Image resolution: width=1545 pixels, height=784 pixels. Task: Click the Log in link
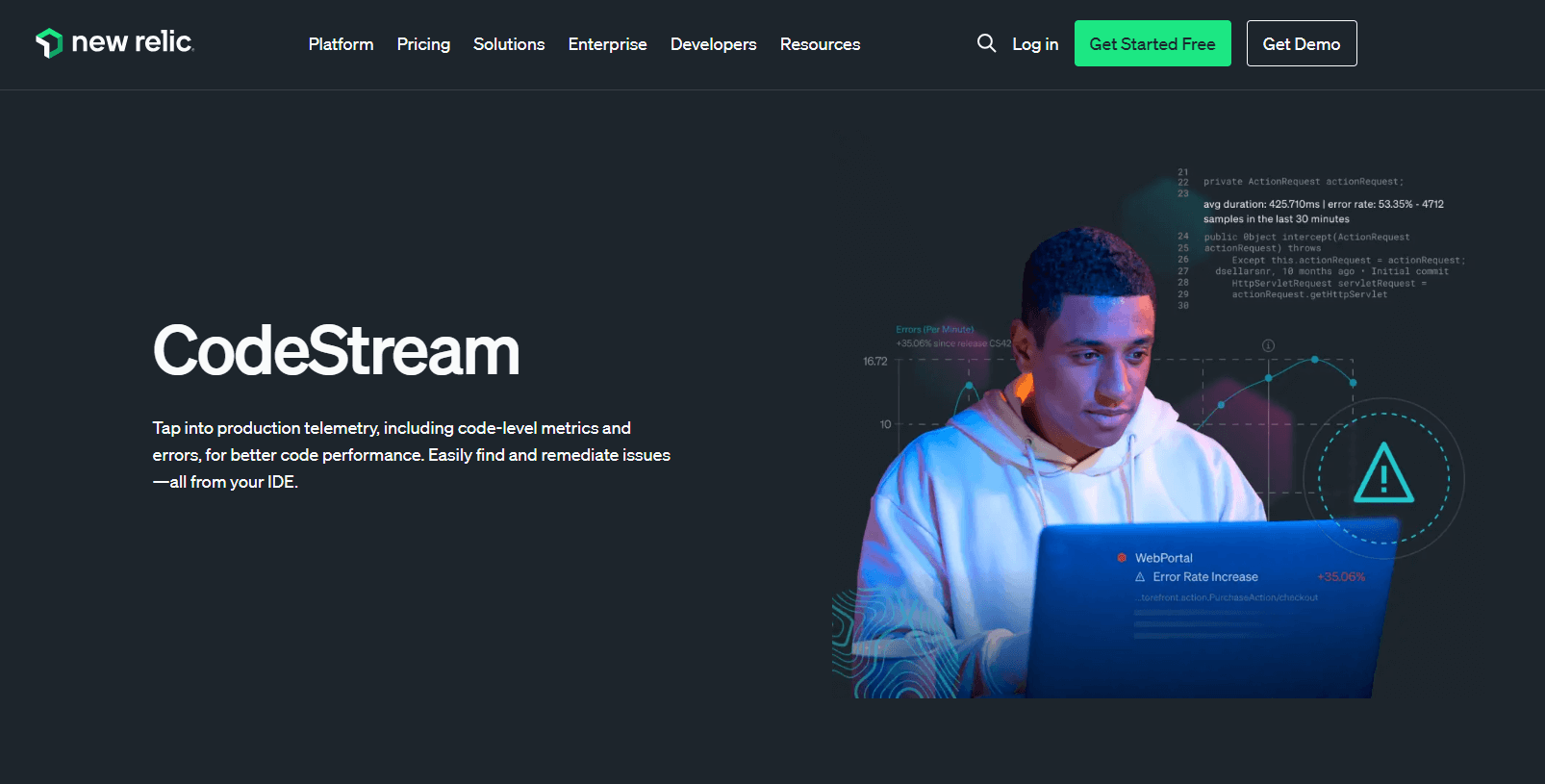(x=1035, y=44)
